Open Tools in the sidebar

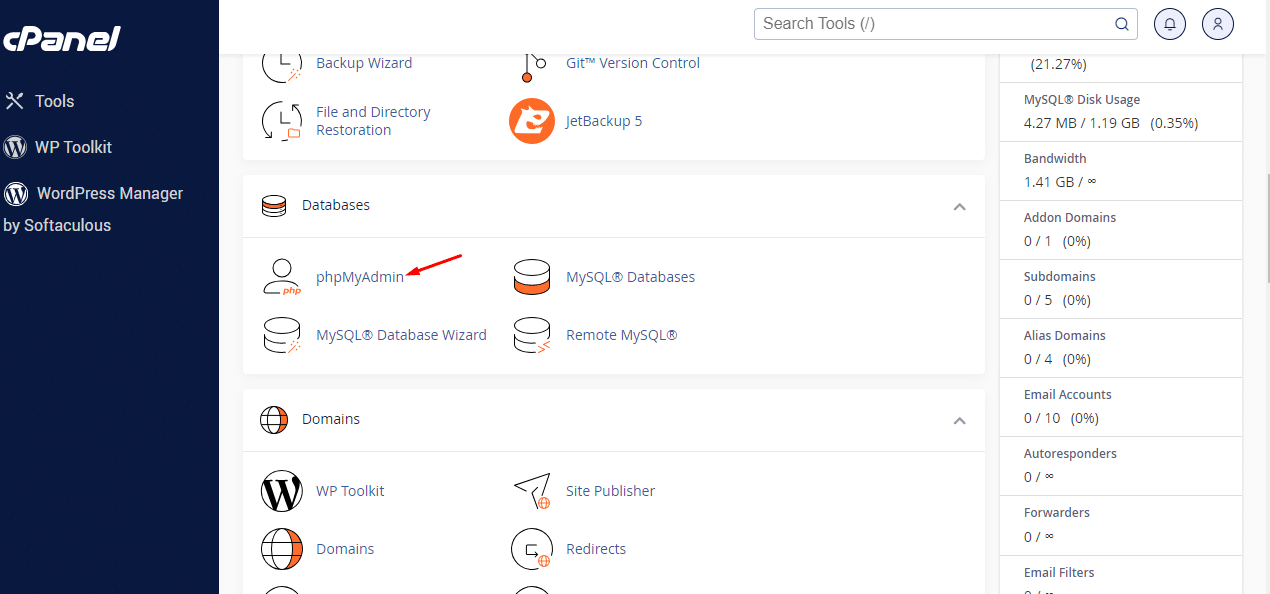54,101
